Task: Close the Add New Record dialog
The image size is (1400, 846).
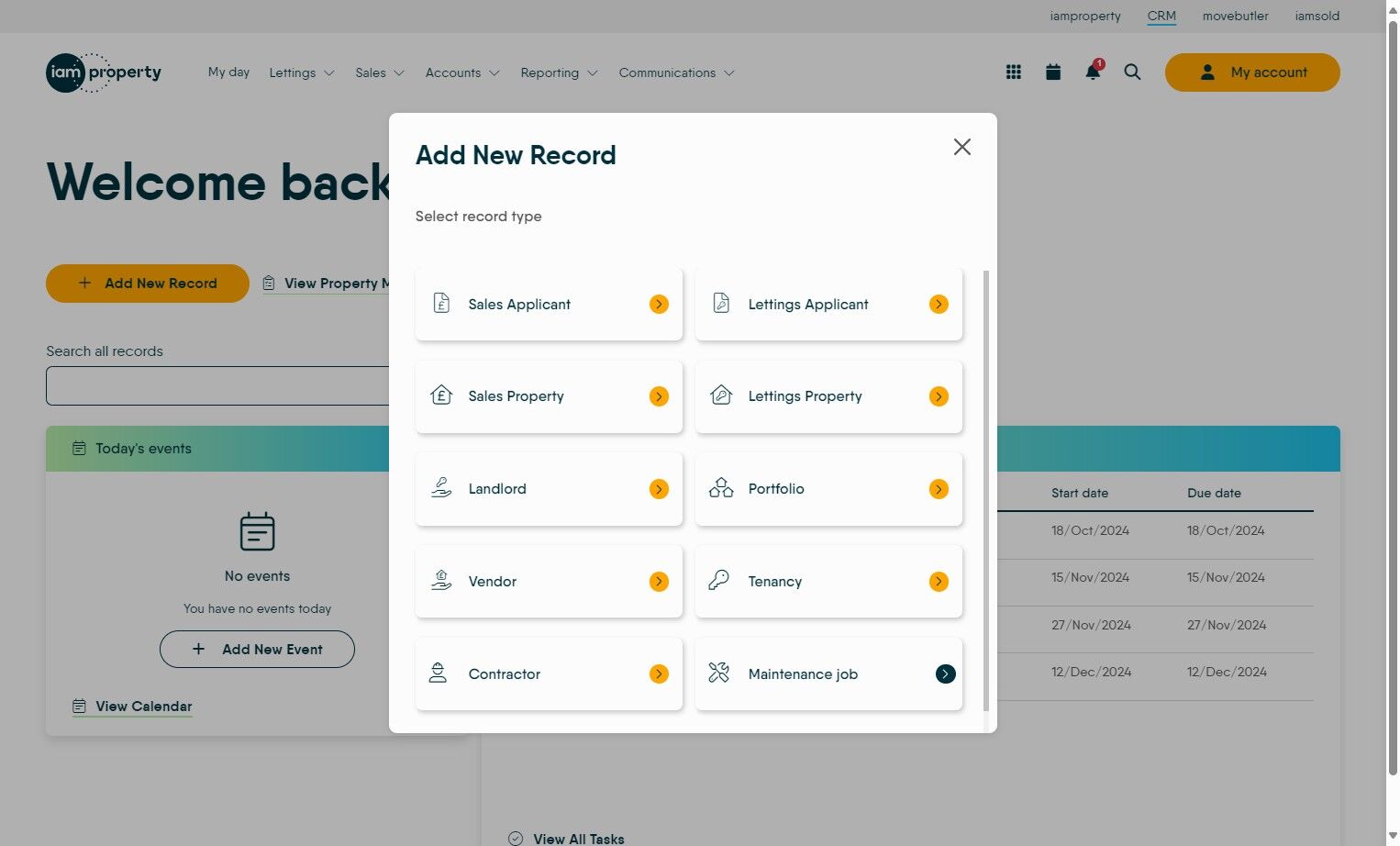Action: (961, 147)
